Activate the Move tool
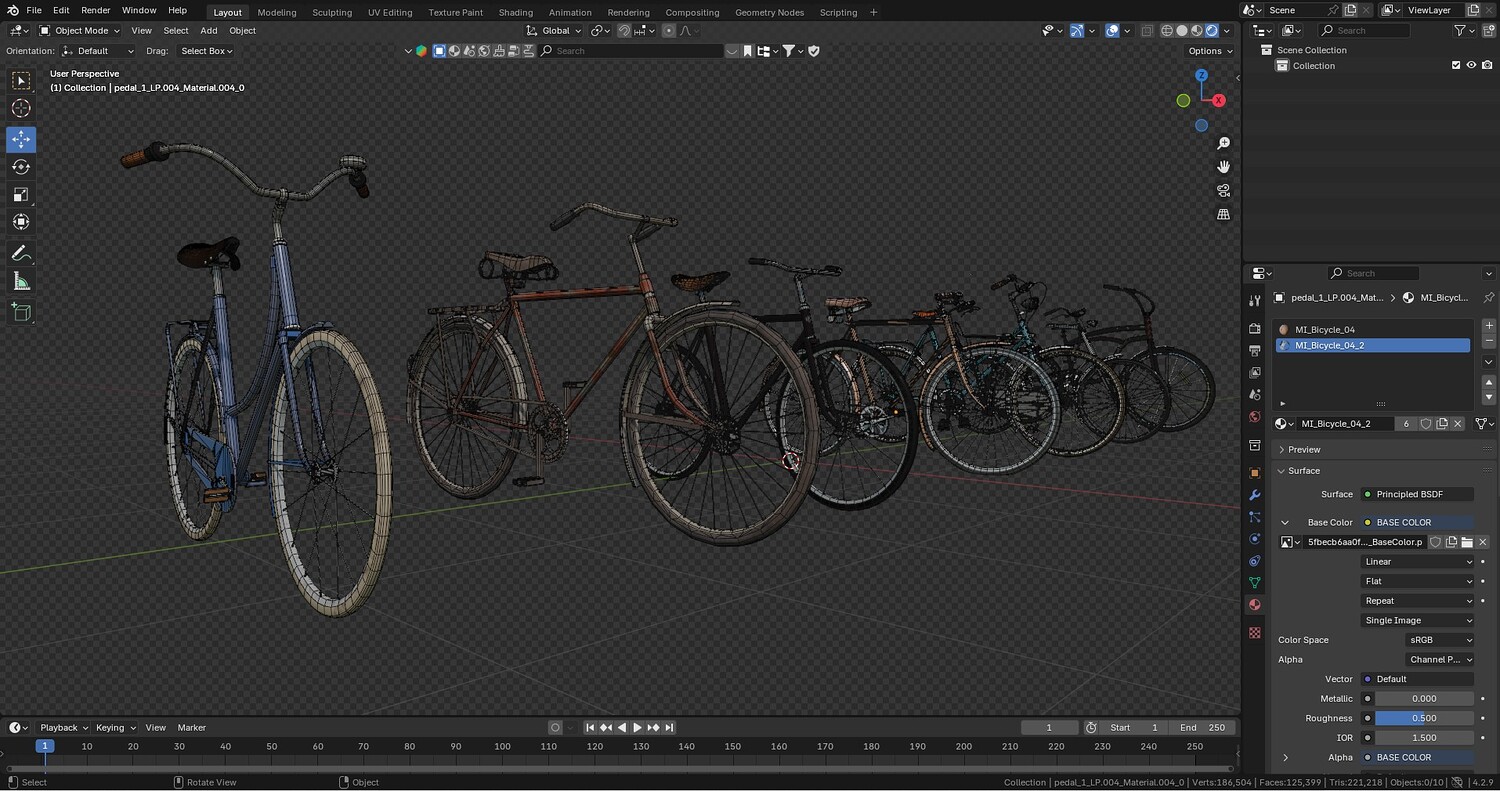Image resolution: width=1500 pixels, height=791 pixels. tap(21, 139)
